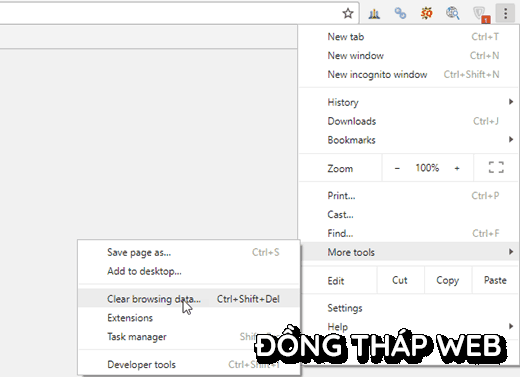Viewport: 520px width, 377px height.
Task: Click the Cut button in Edit row
Action: 400,280
